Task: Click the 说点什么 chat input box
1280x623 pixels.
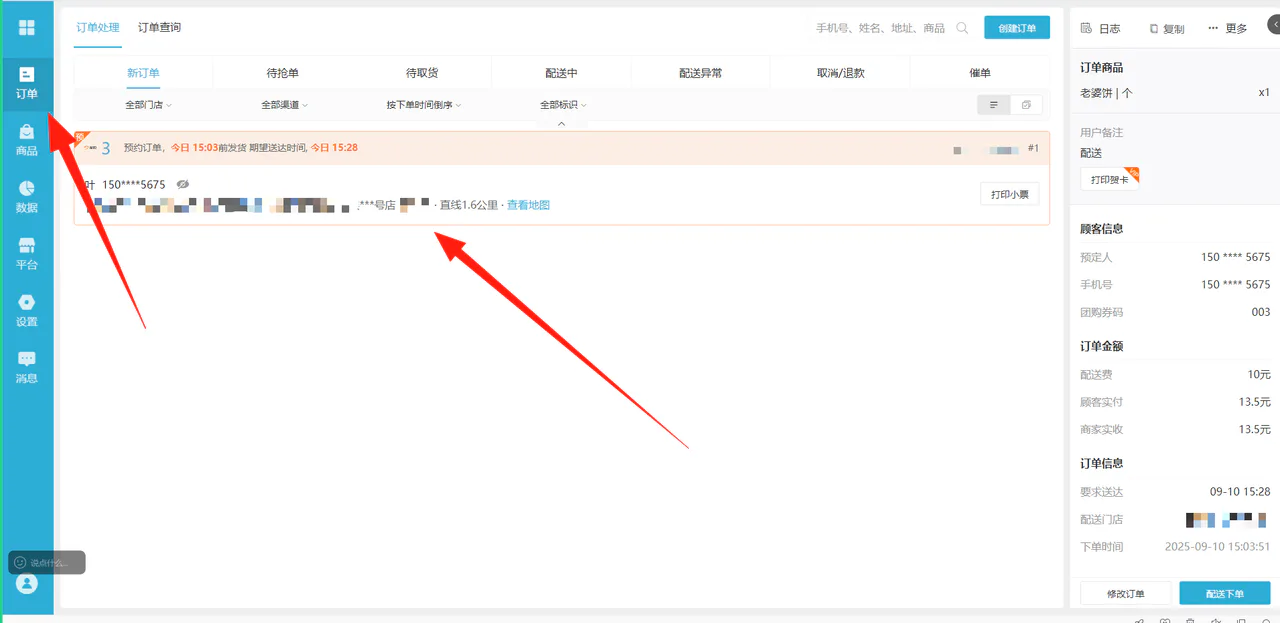Action: tap(47, 563)
